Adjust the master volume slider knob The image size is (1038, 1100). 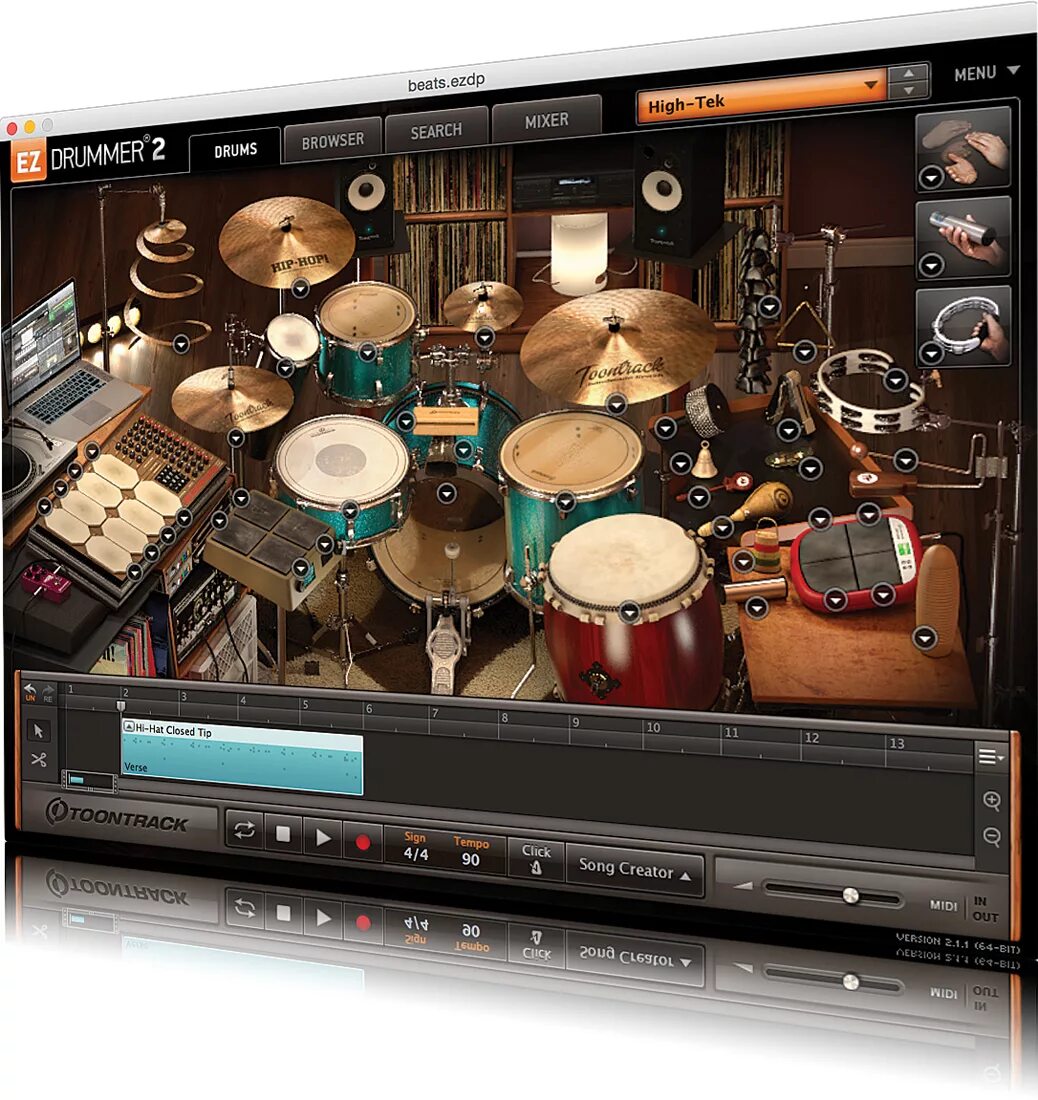click(x=850, y=895)
